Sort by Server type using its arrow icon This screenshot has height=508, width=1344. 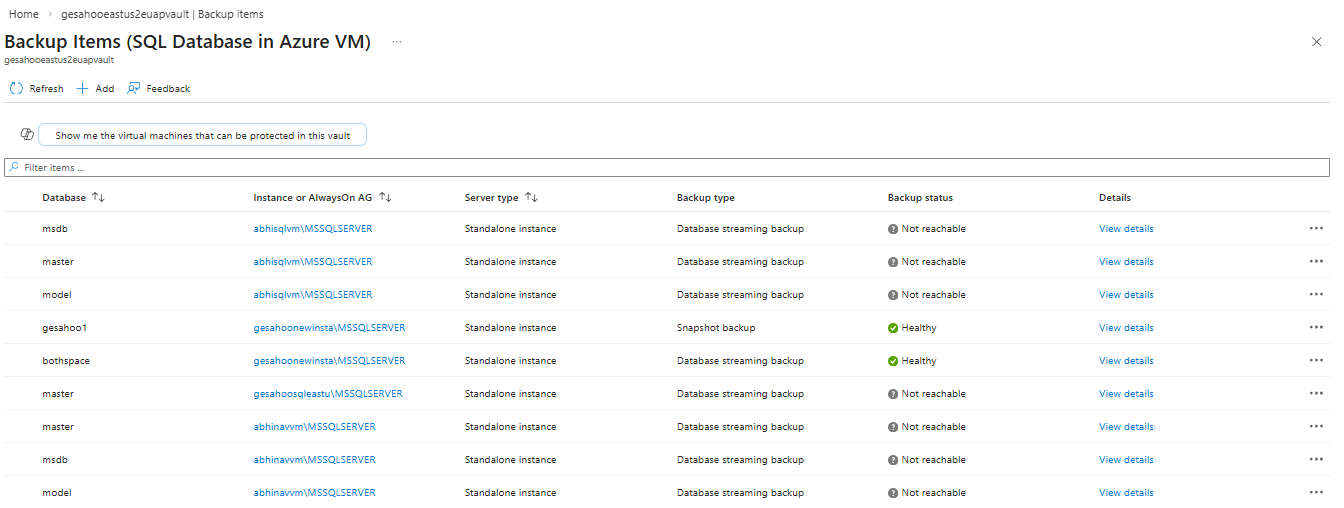(x=531, y=198)
